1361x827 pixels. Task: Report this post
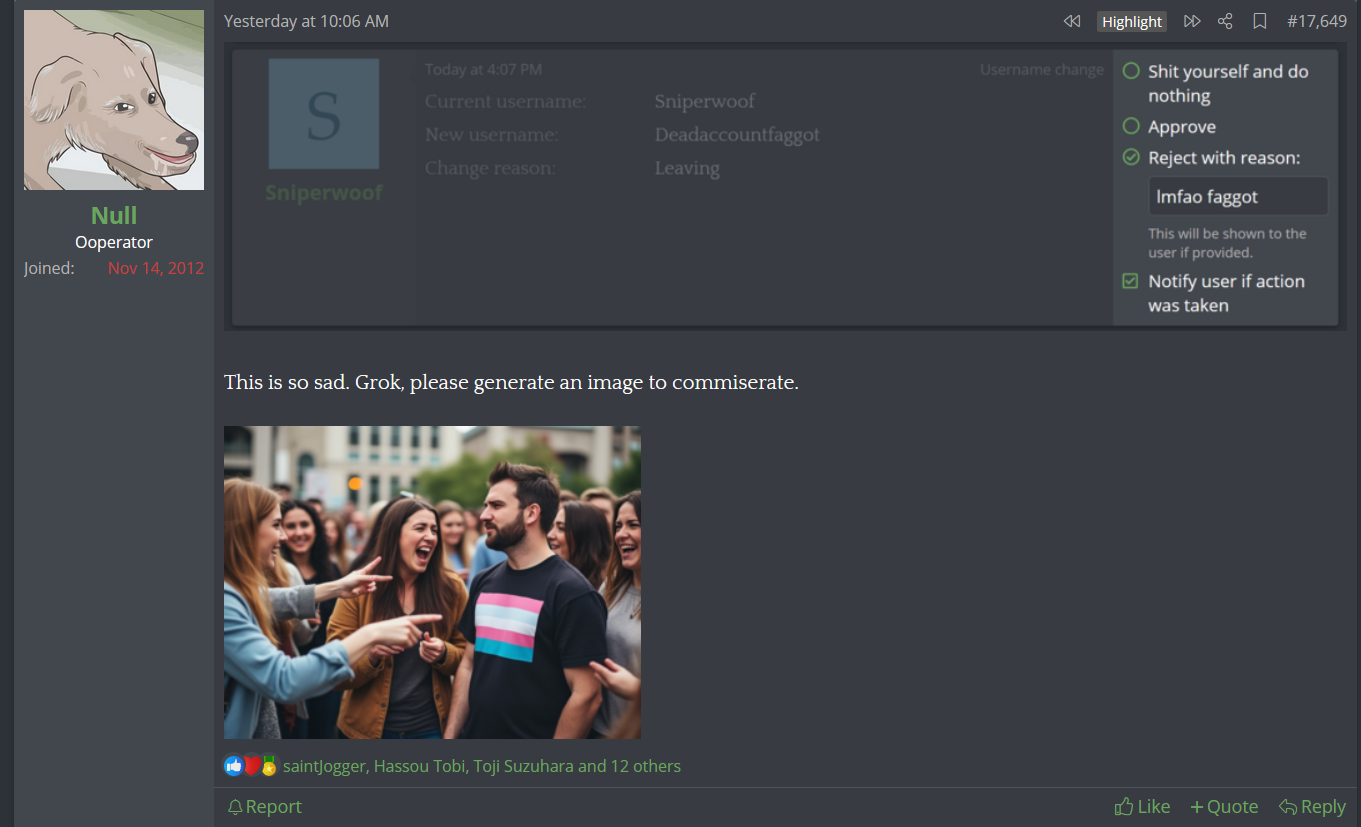[264, 806]
